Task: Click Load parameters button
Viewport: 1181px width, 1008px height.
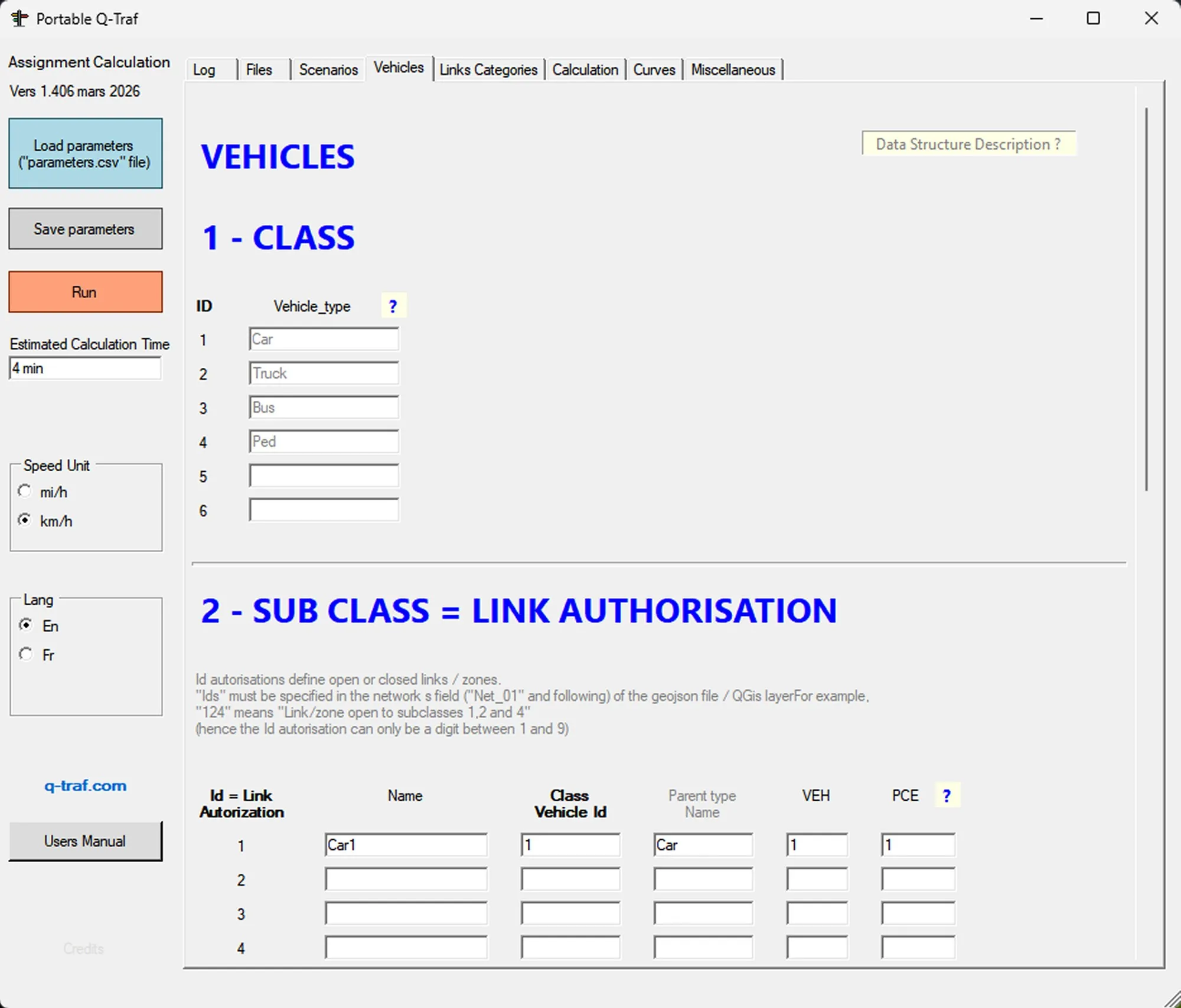Action: click(86, 154)
